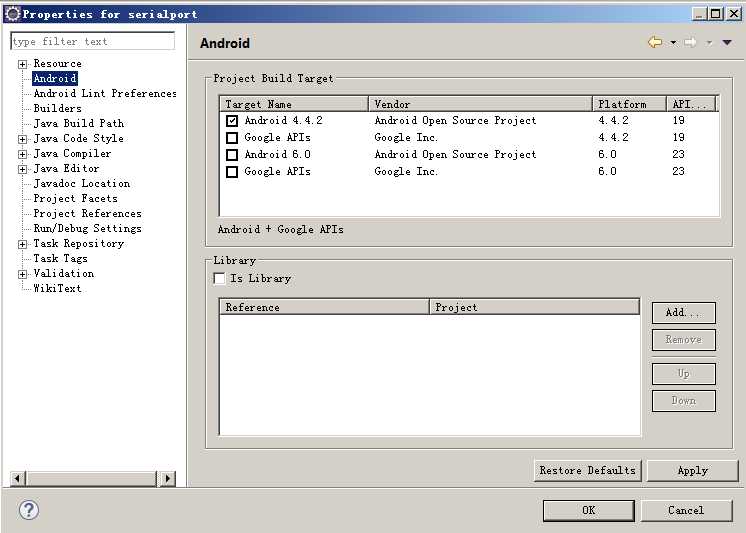Image resolution: width=746 pixels, height=533 pixels.
Task: Click the Down button
Action: [x=684, y=401]
